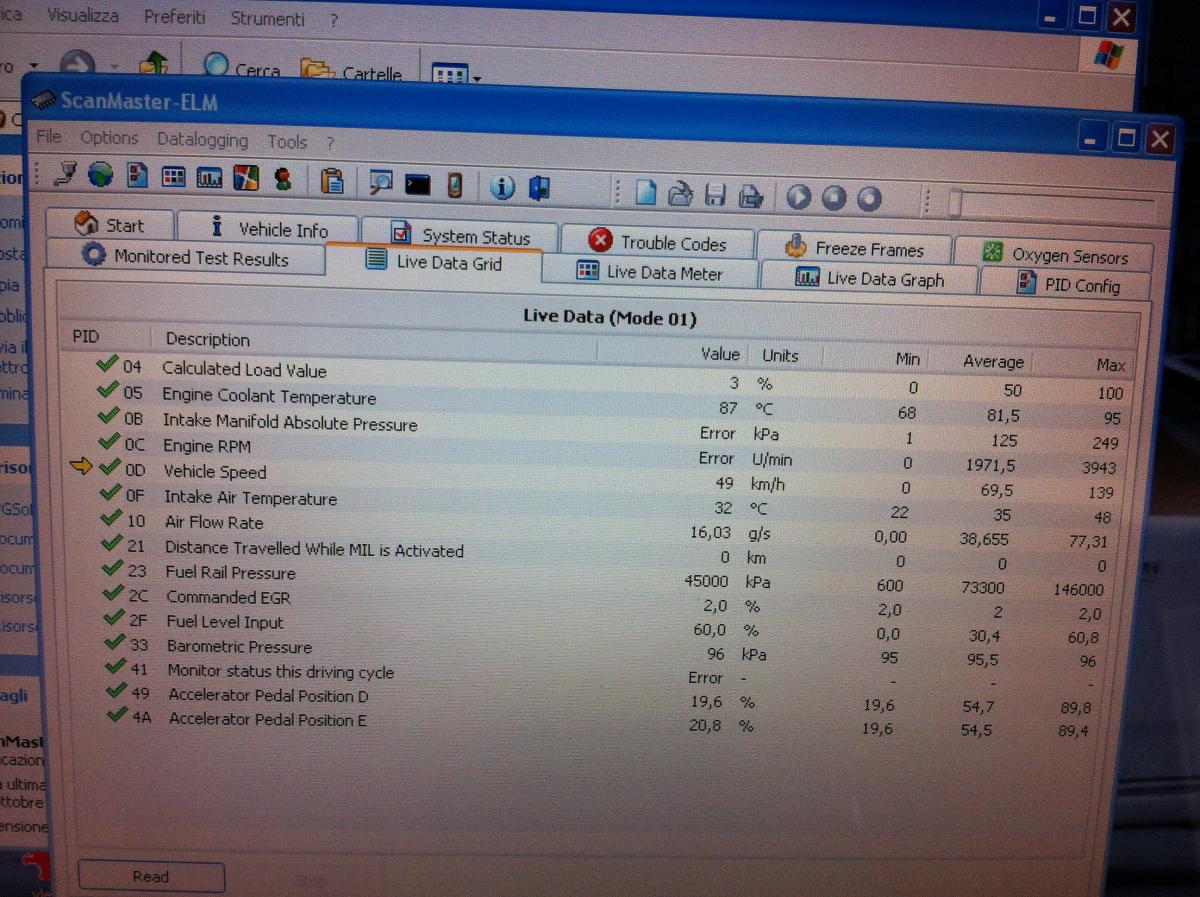Viewport: 1200px width, 897px height.
Task: Open the Strumenti menu in Explorer window
Action: (267, 19)
